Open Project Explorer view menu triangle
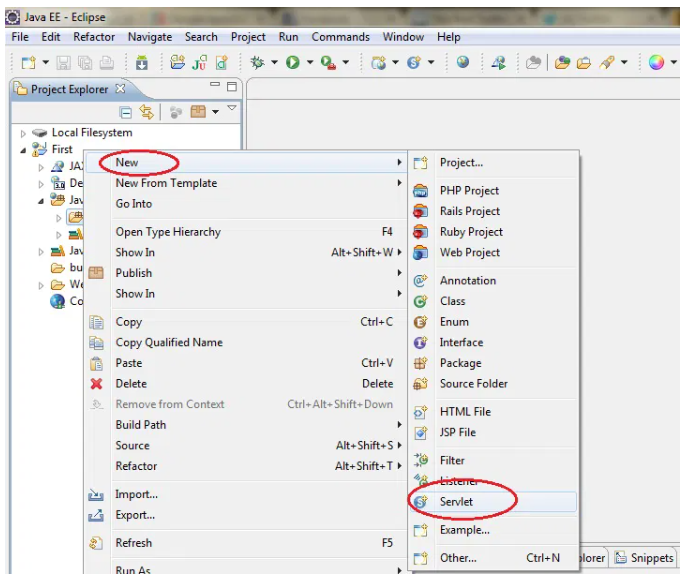Image resolution: width=689 pixels, height=582 pixels. click(x=232, y=109)
